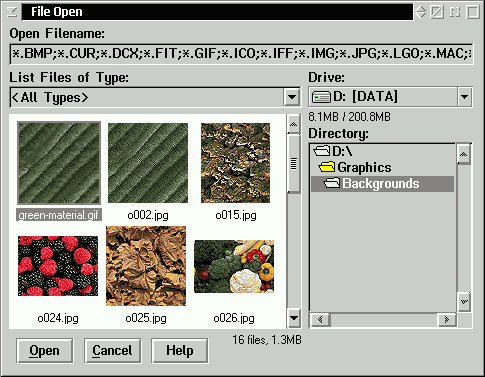
Task: Click directory list right scroll arrow
Action: 447,320
